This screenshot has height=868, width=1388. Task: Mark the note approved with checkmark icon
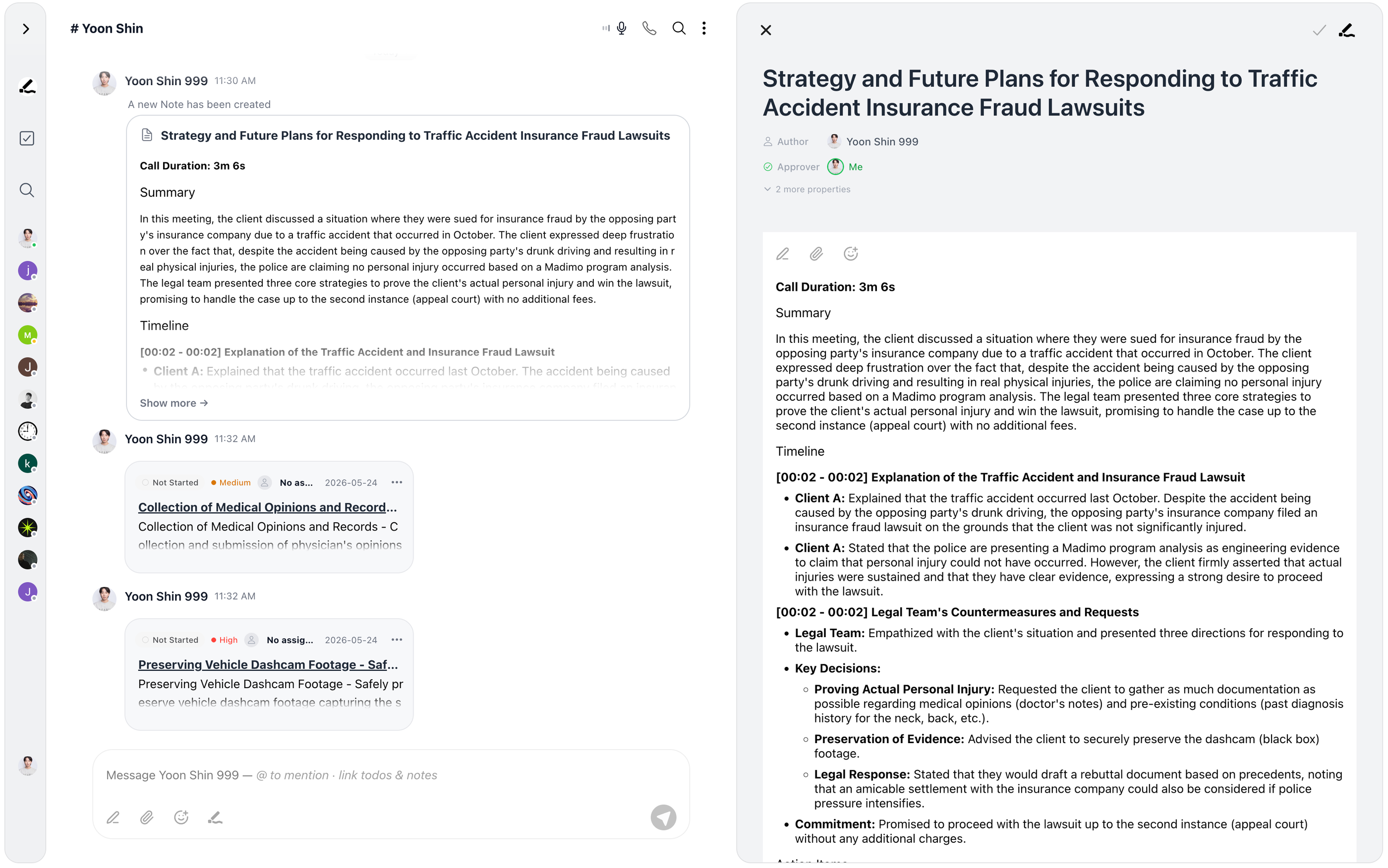coord(1319,30)
